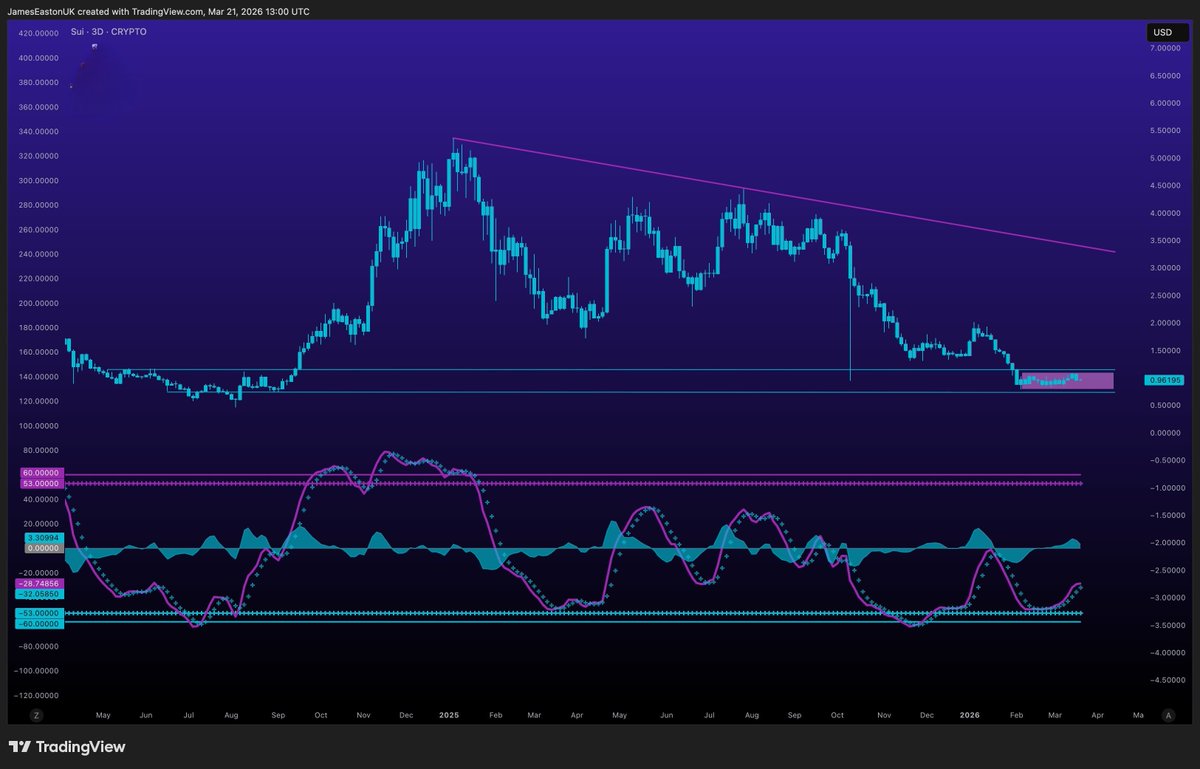Click the Z timezone button on the time axis
The width and height of the screenshot is (1200, 769).
(35, 715)
